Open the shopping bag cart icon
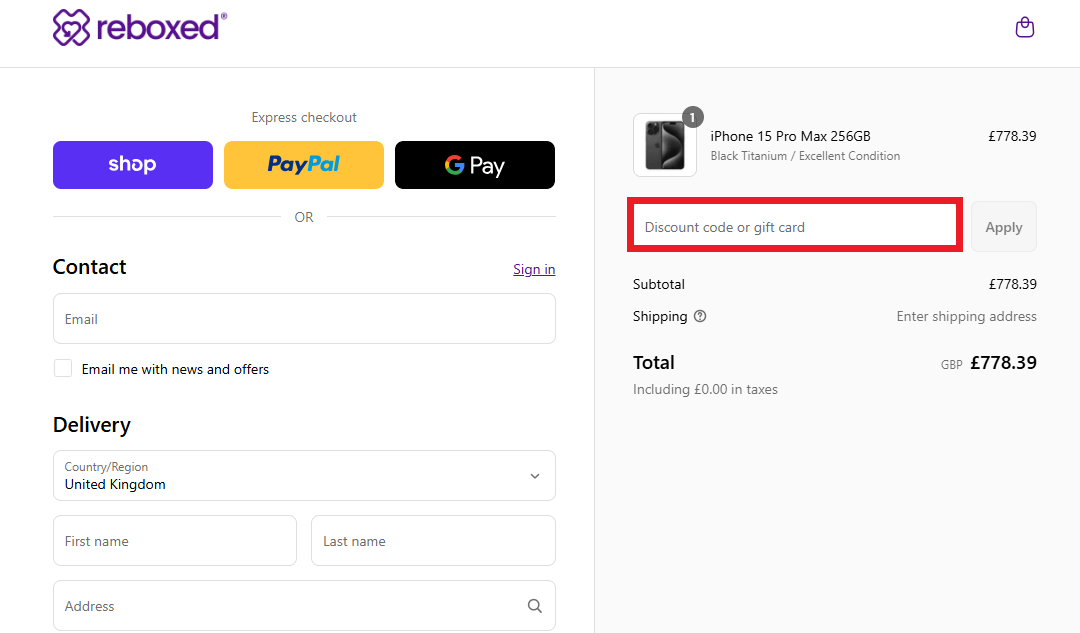Screen dimensions: 1080x633 coord(1024,27)
